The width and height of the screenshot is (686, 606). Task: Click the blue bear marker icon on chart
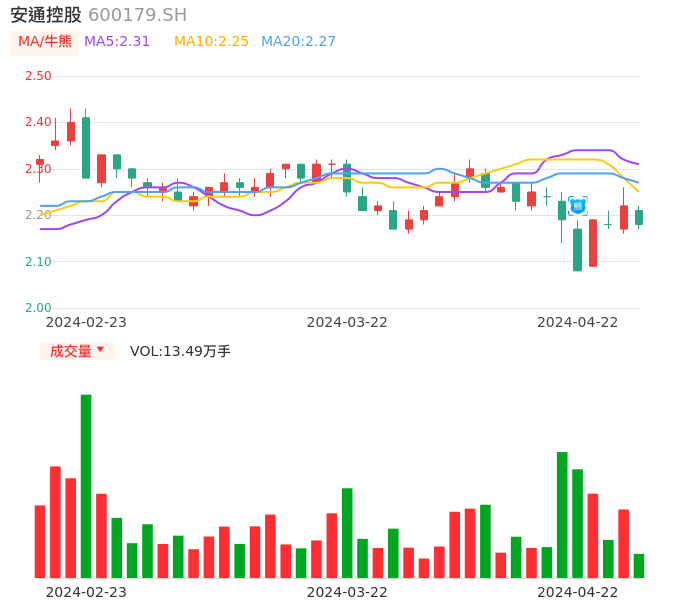tap(578, 206)
